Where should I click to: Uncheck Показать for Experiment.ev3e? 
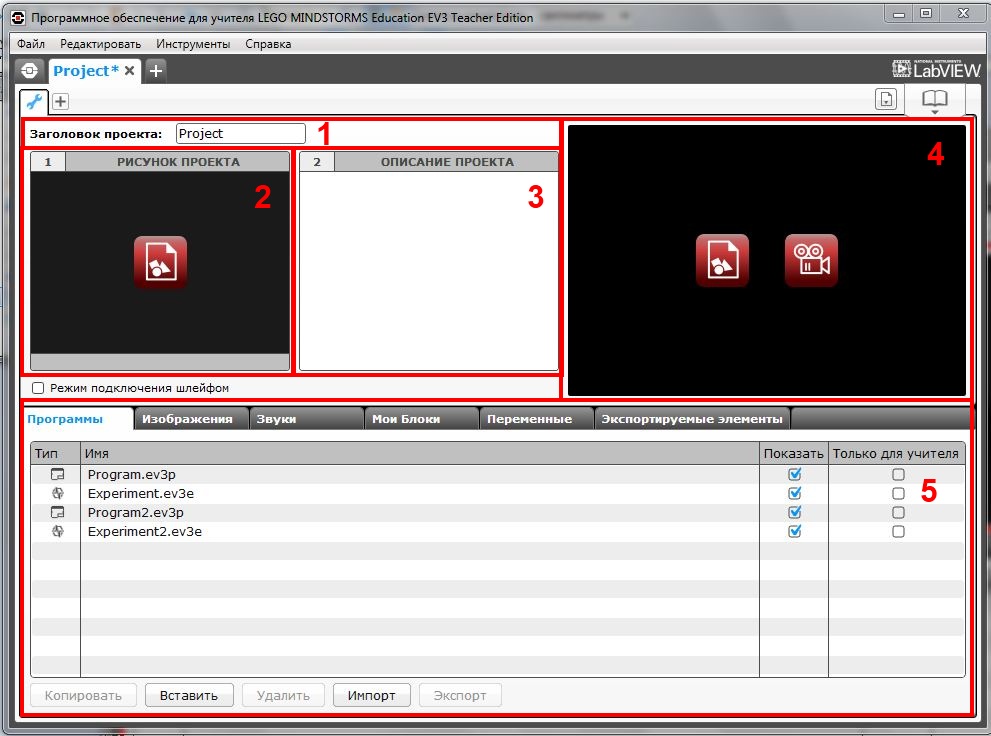click(794, 493)
